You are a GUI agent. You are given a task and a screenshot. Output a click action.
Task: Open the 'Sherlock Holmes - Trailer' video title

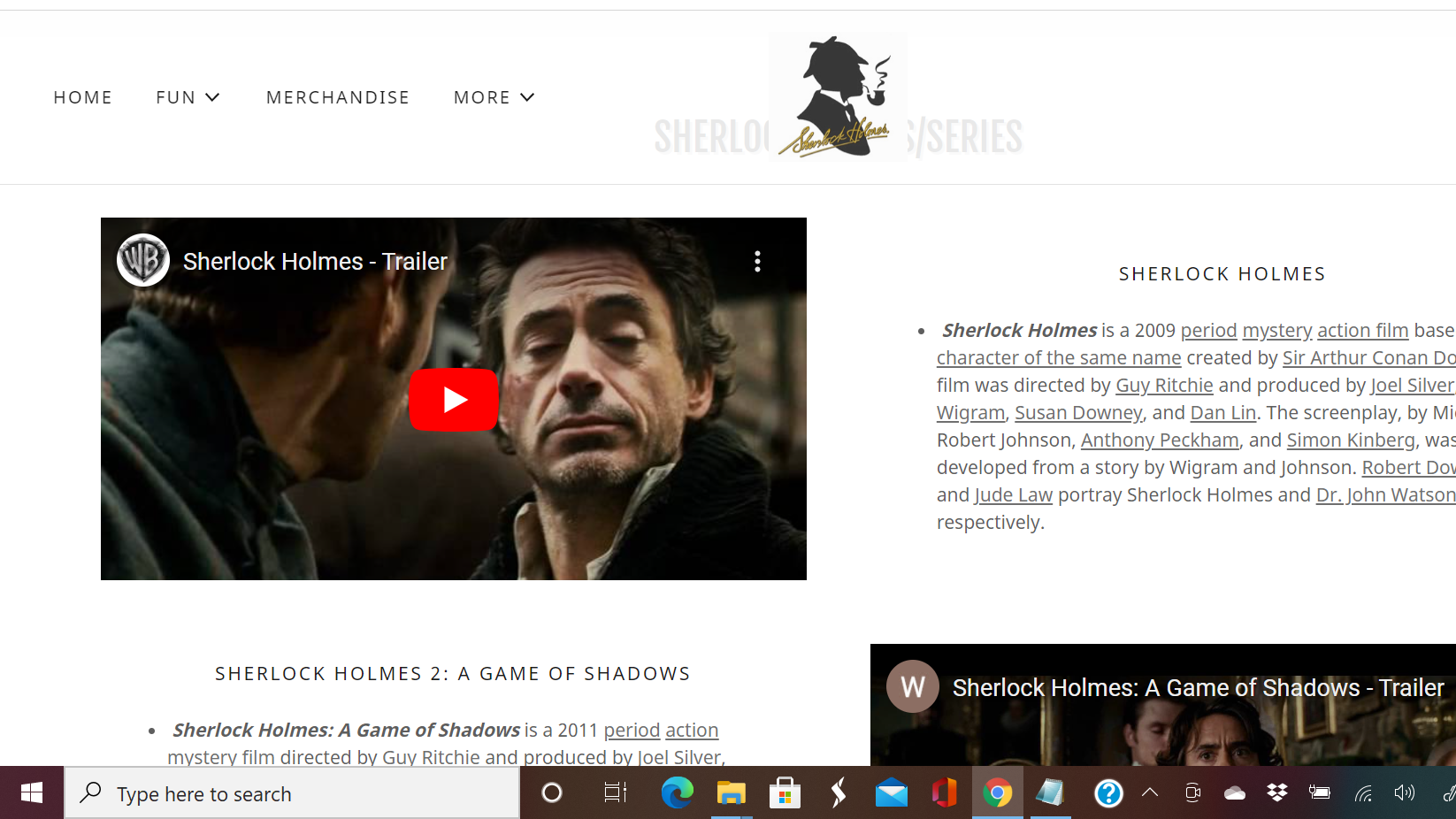[x=315, y=261]
